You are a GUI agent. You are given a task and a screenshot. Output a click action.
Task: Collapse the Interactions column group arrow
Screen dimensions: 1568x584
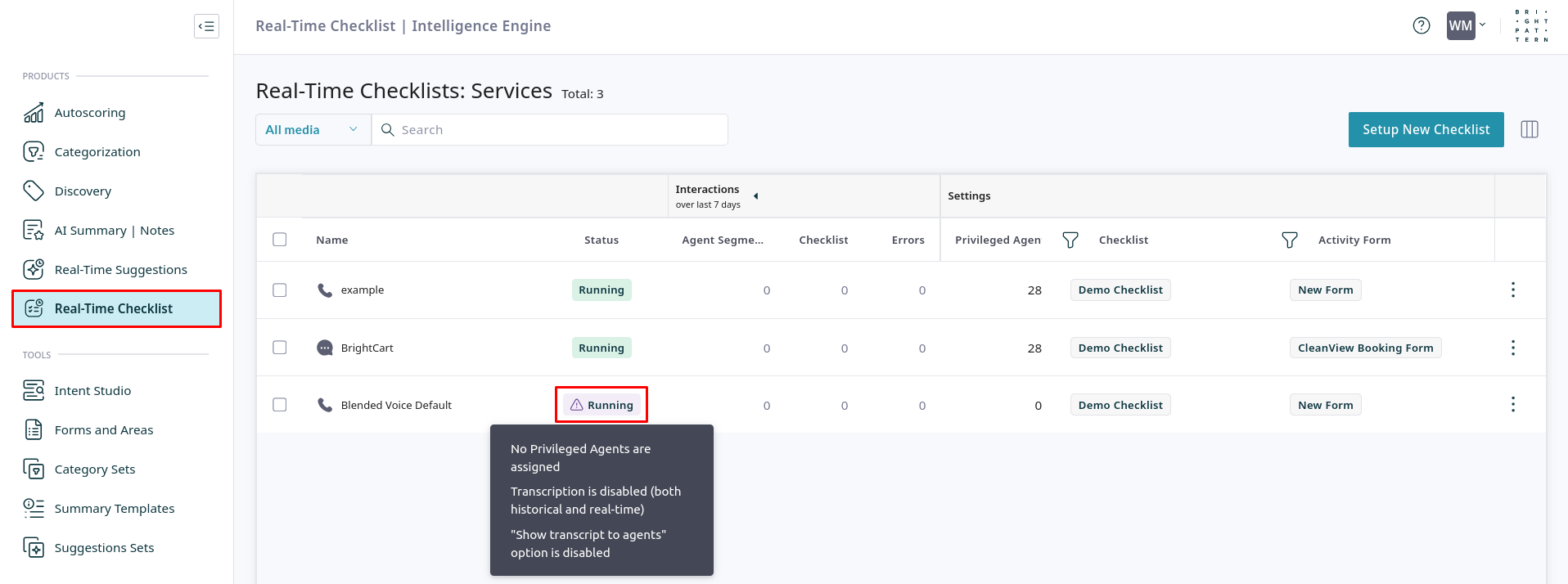click(755, 196)
